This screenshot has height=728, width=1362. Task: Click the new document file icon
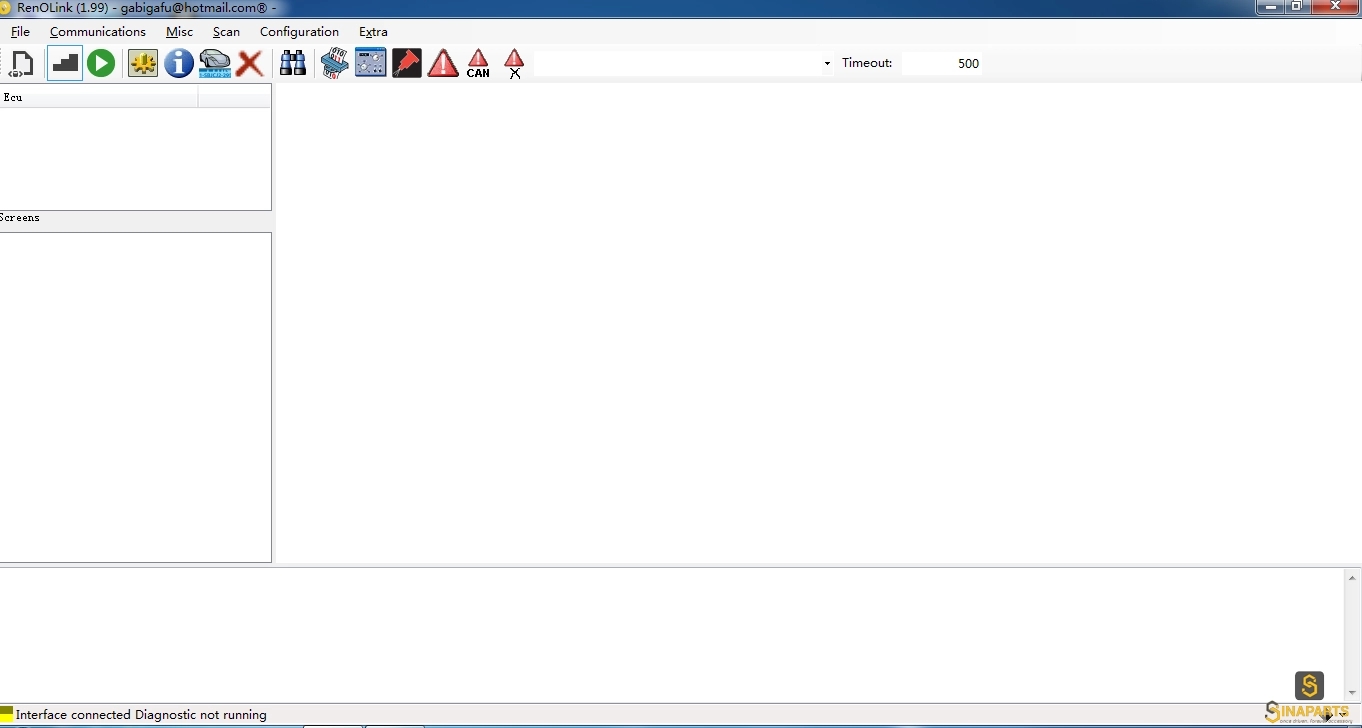click(x=21, y=64)
